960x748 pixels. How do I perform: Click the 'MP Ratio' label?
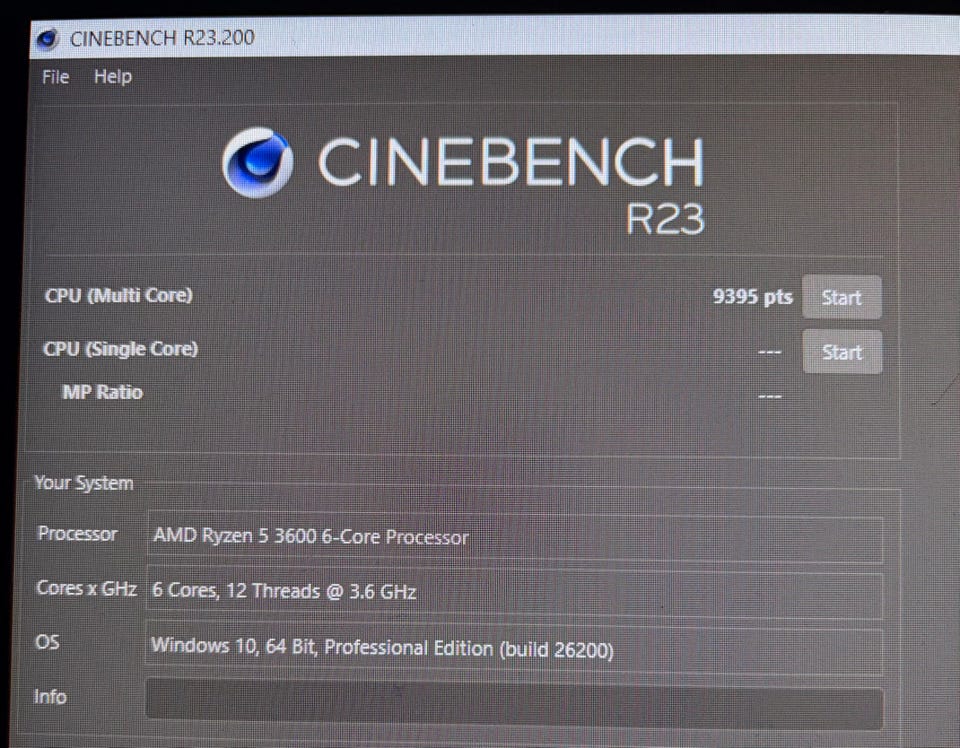103,392
